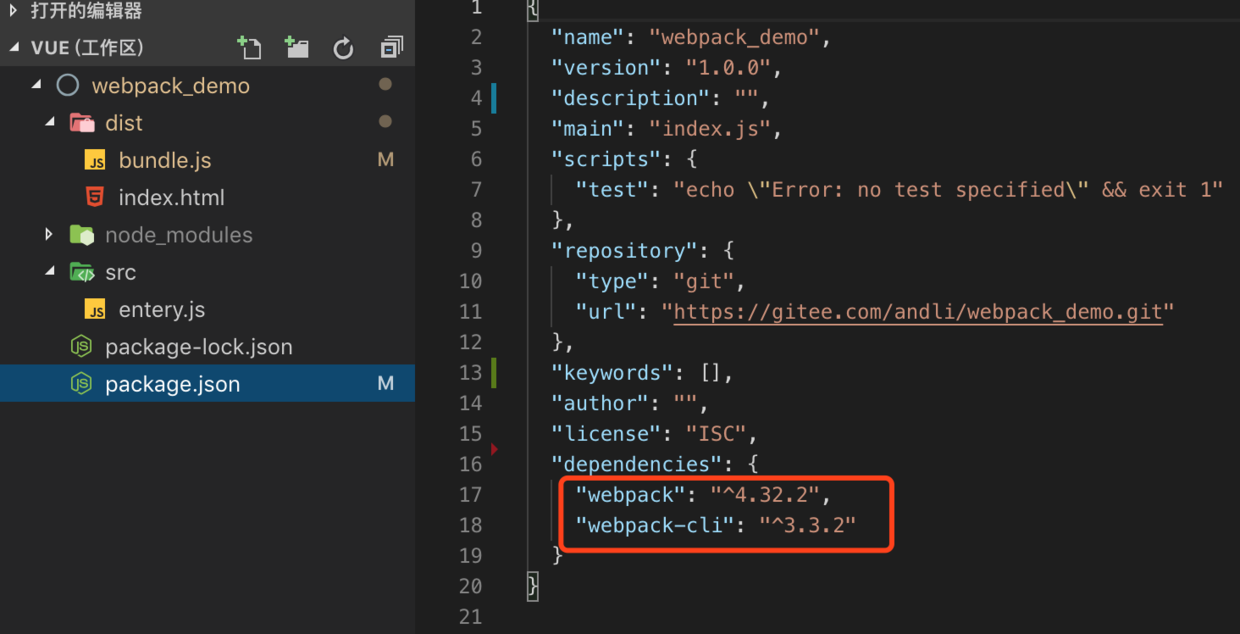Click the "description" key on line 4
This screenshot has height=634, width=1240.
630,99
